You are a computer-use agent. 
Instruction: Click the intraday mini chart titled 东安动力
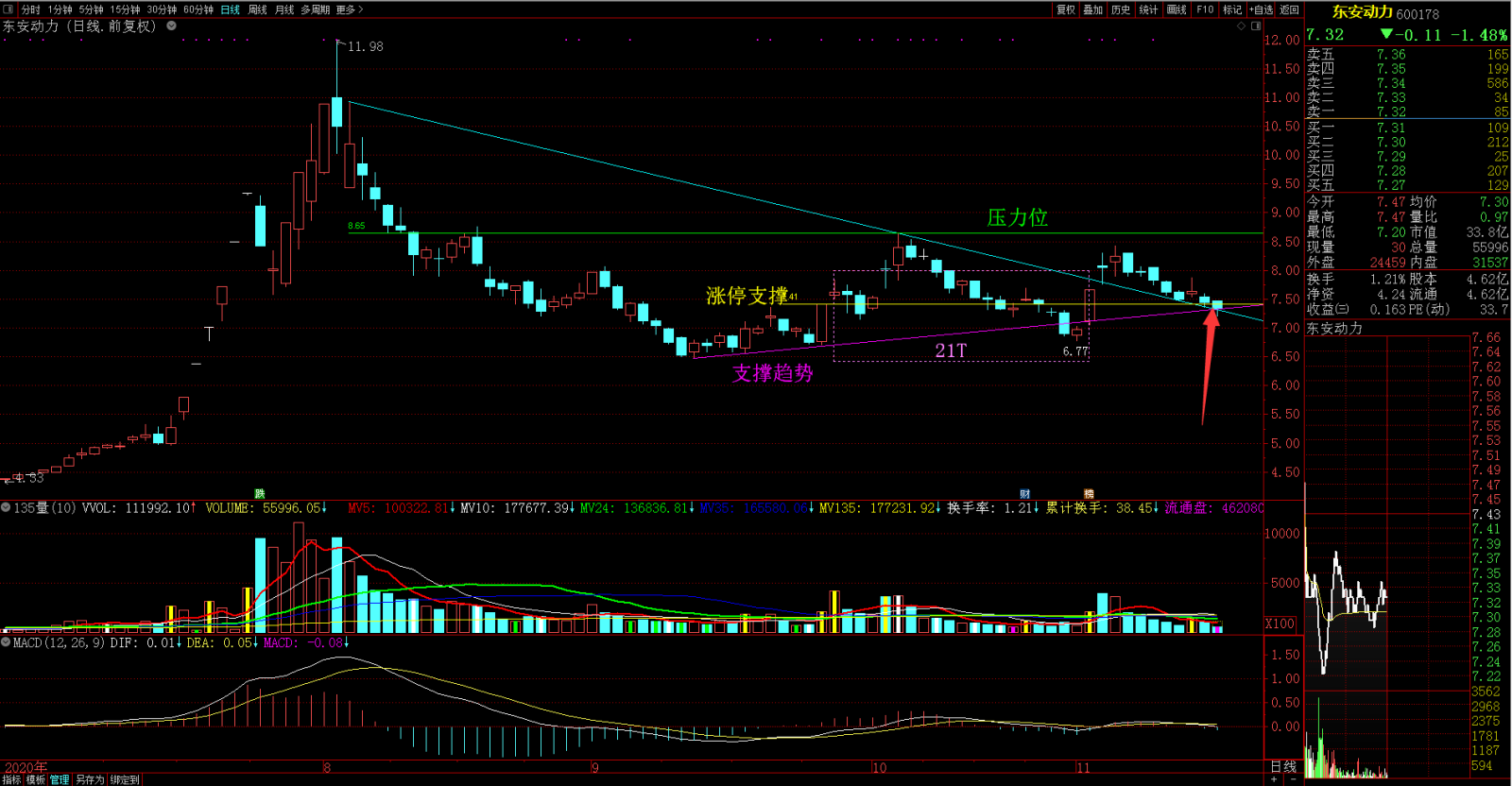coord(1388,557)
